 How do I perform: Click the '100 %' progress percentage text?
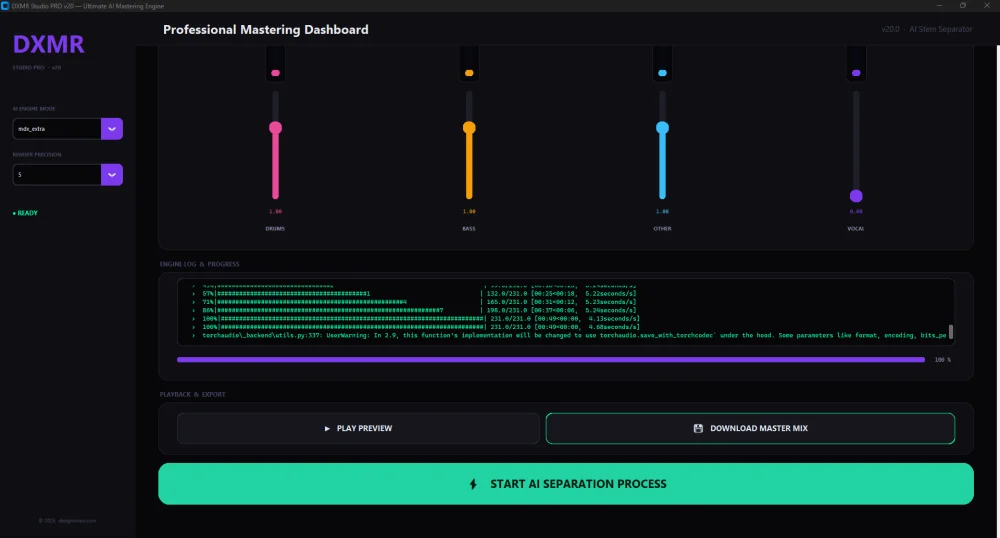(x=943, y=360)
